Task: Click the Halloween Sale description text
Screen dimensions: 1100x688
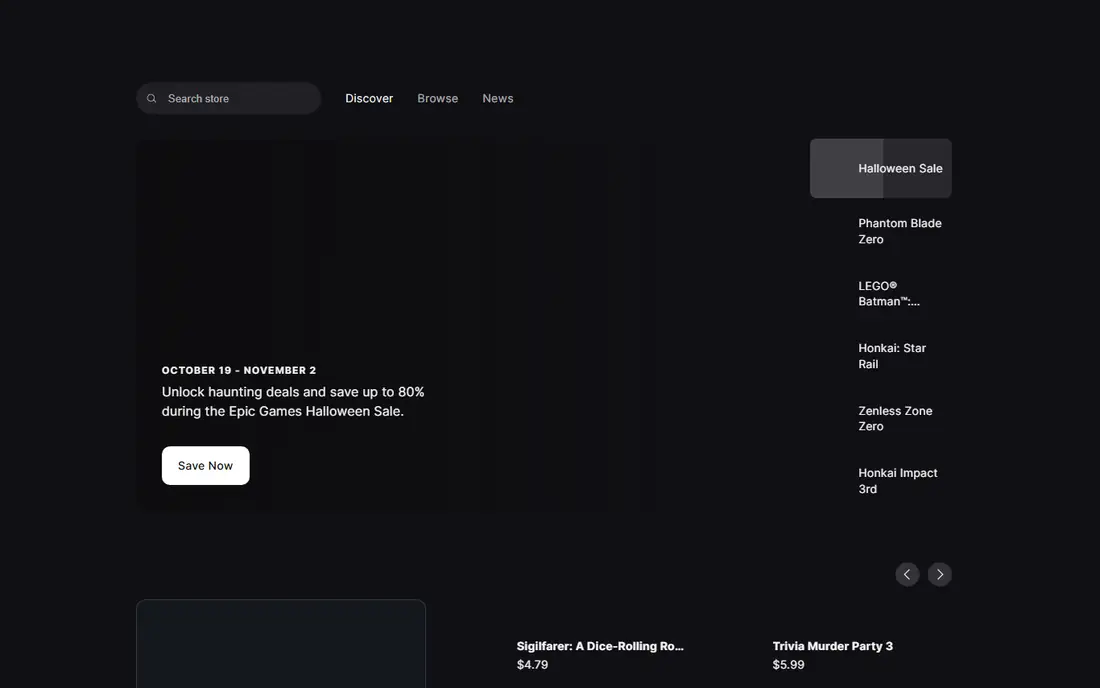Action: click(x=293, y=401)
